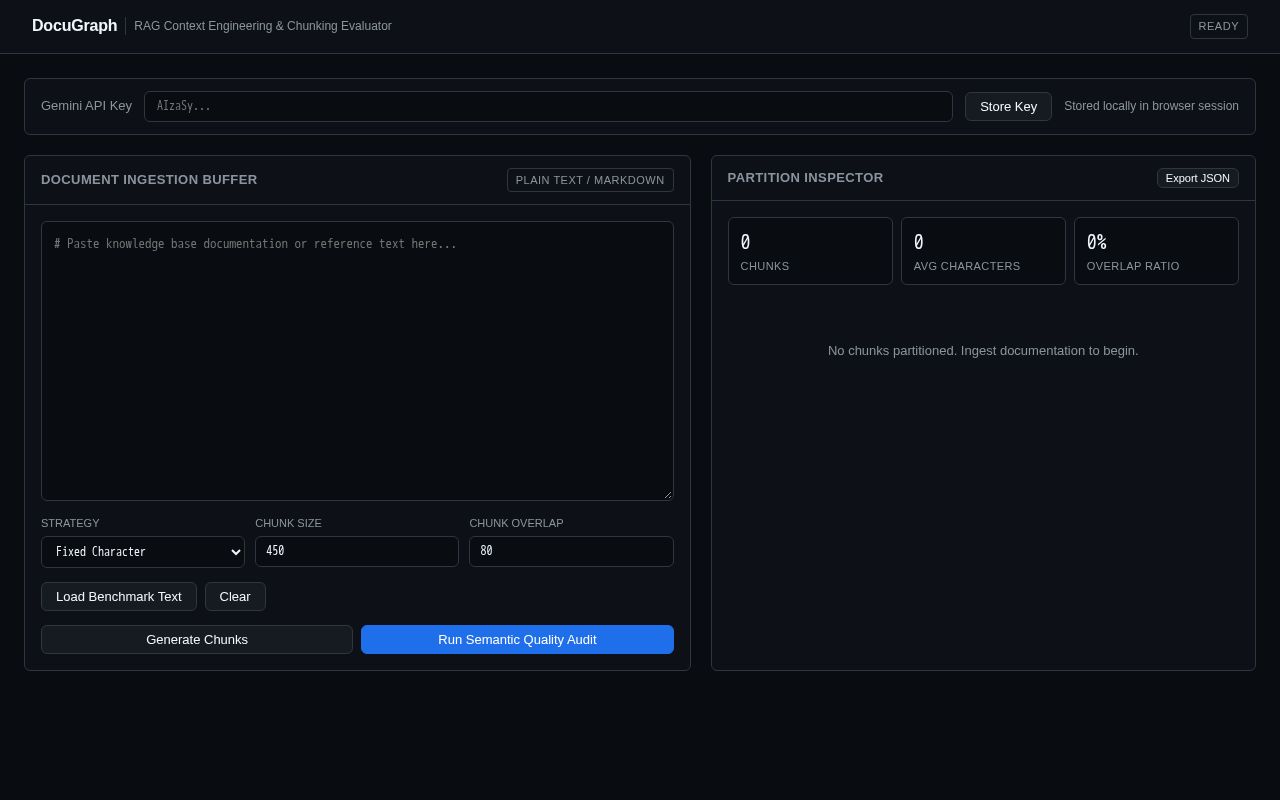Click the Avg Characters stat card
1280x800 pixels.
pos(983,251)
